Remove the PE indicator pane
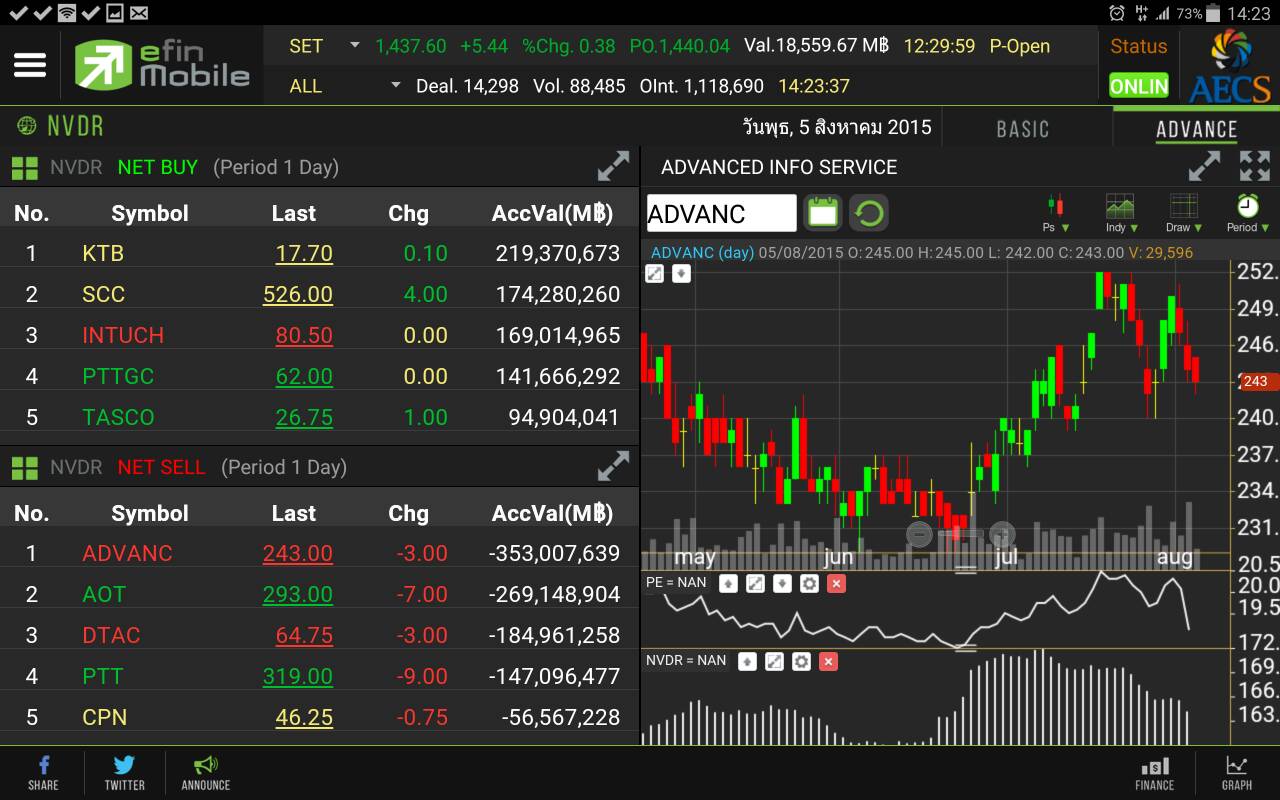The height and width of the screenshot is (800, 1280). tap(837, 583)
